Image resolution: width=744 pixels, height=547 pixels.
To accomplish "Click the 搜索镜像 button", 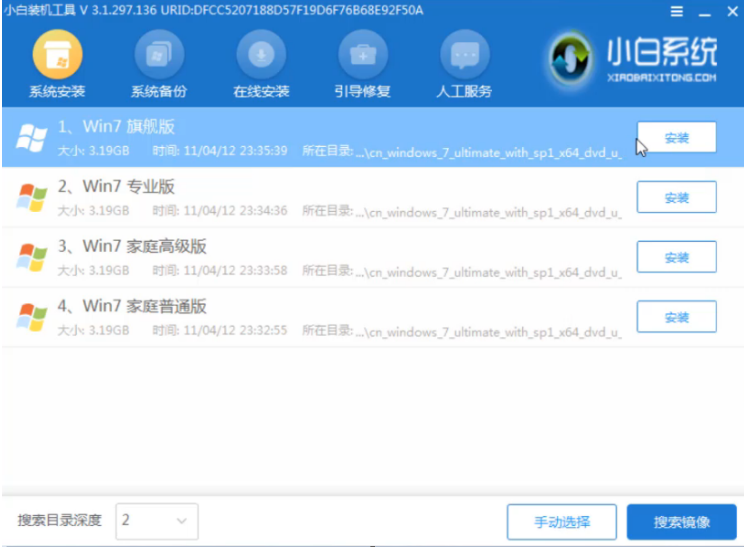I will coord(682,522).
